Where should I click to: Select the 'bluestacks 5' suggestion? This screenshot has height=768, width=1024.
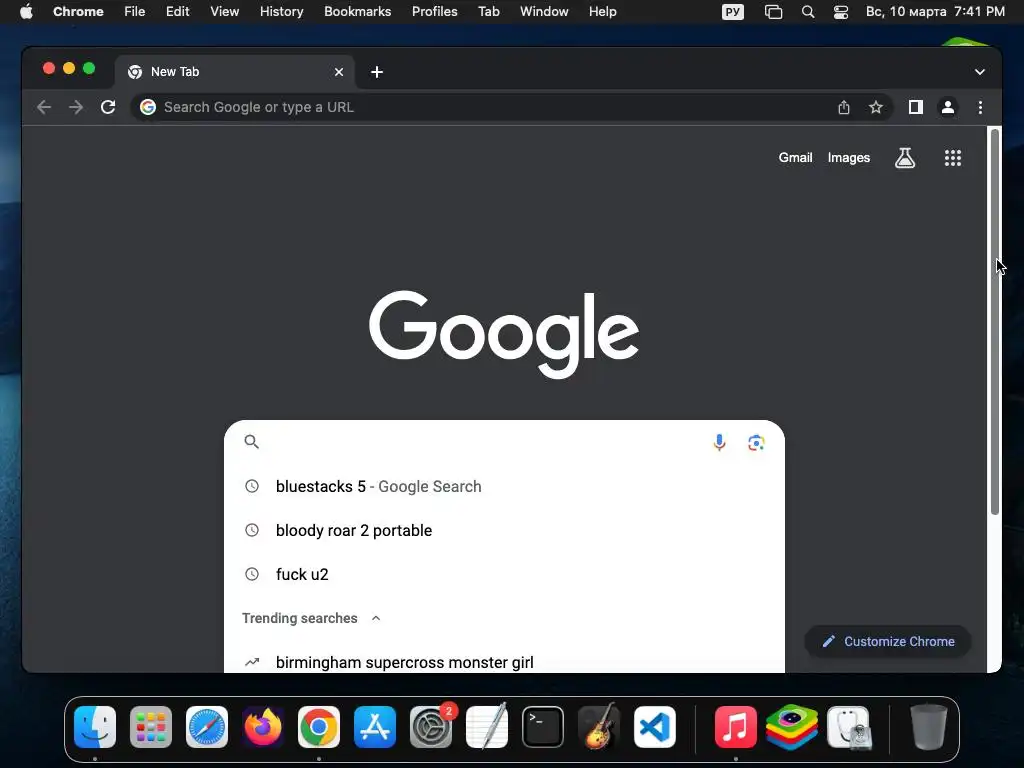(504, 487)
